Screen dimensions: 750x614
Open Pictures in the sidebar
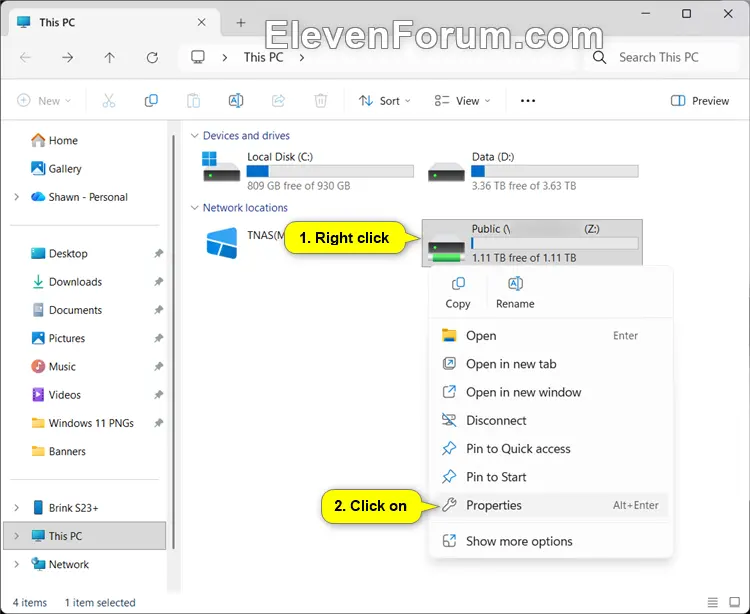click(x=58, y=338)
